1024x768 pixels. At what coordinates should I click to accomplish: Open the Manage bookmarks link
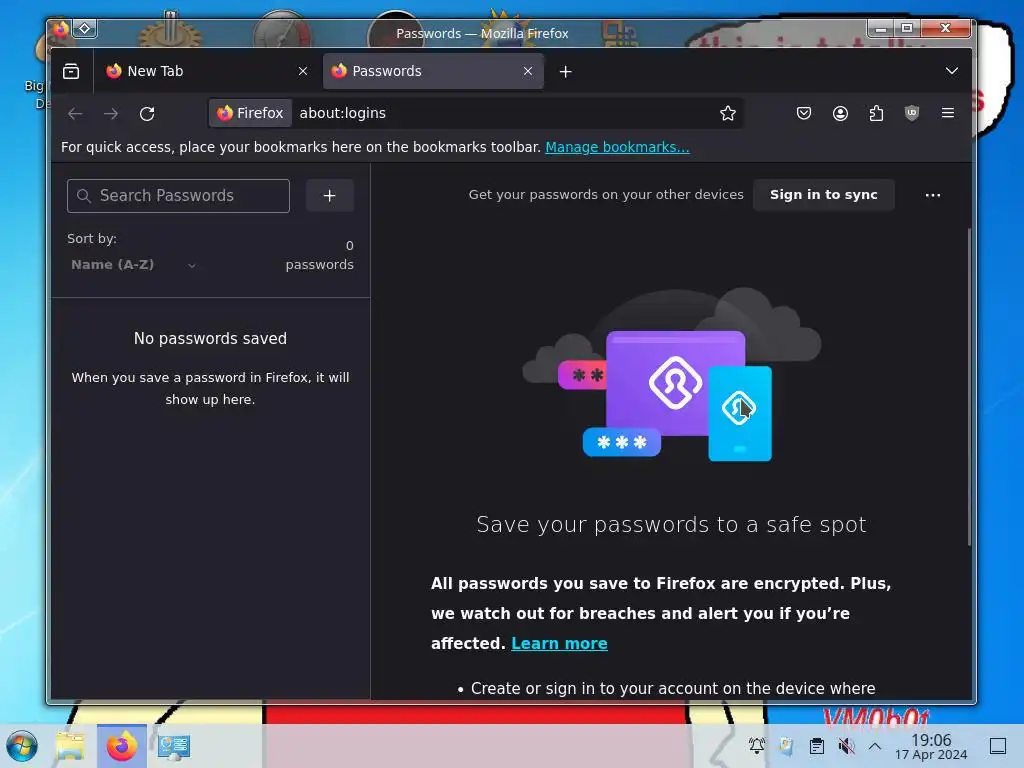point(617,148)
